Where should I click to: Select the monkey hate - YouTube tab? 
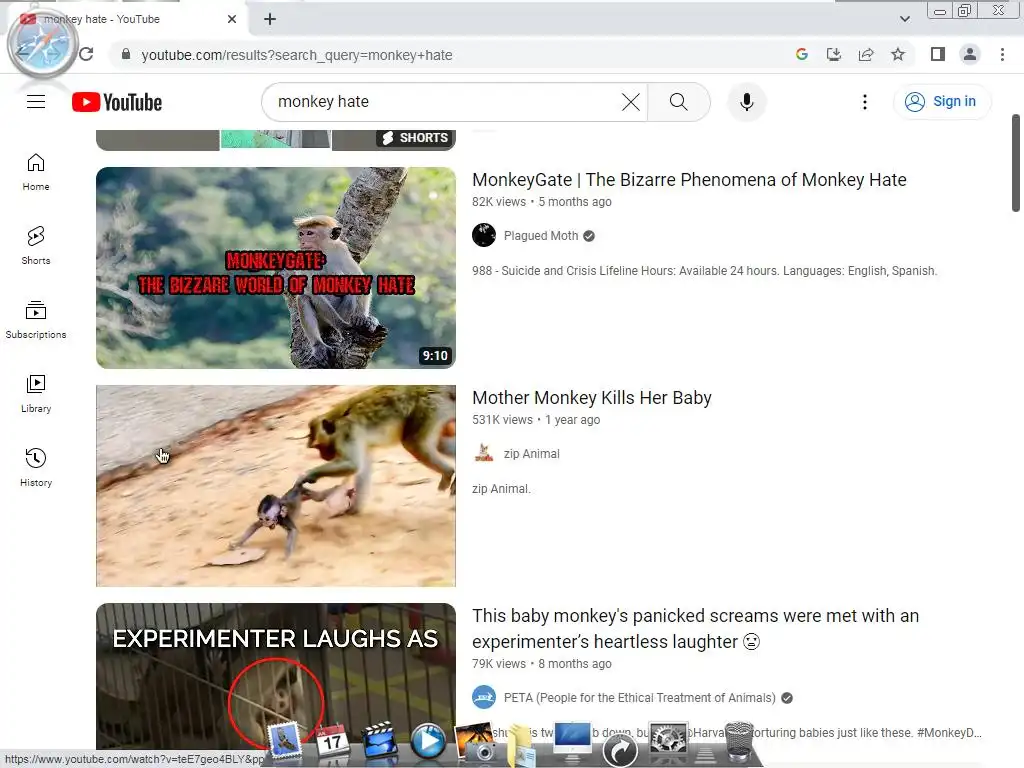[127, 19]
